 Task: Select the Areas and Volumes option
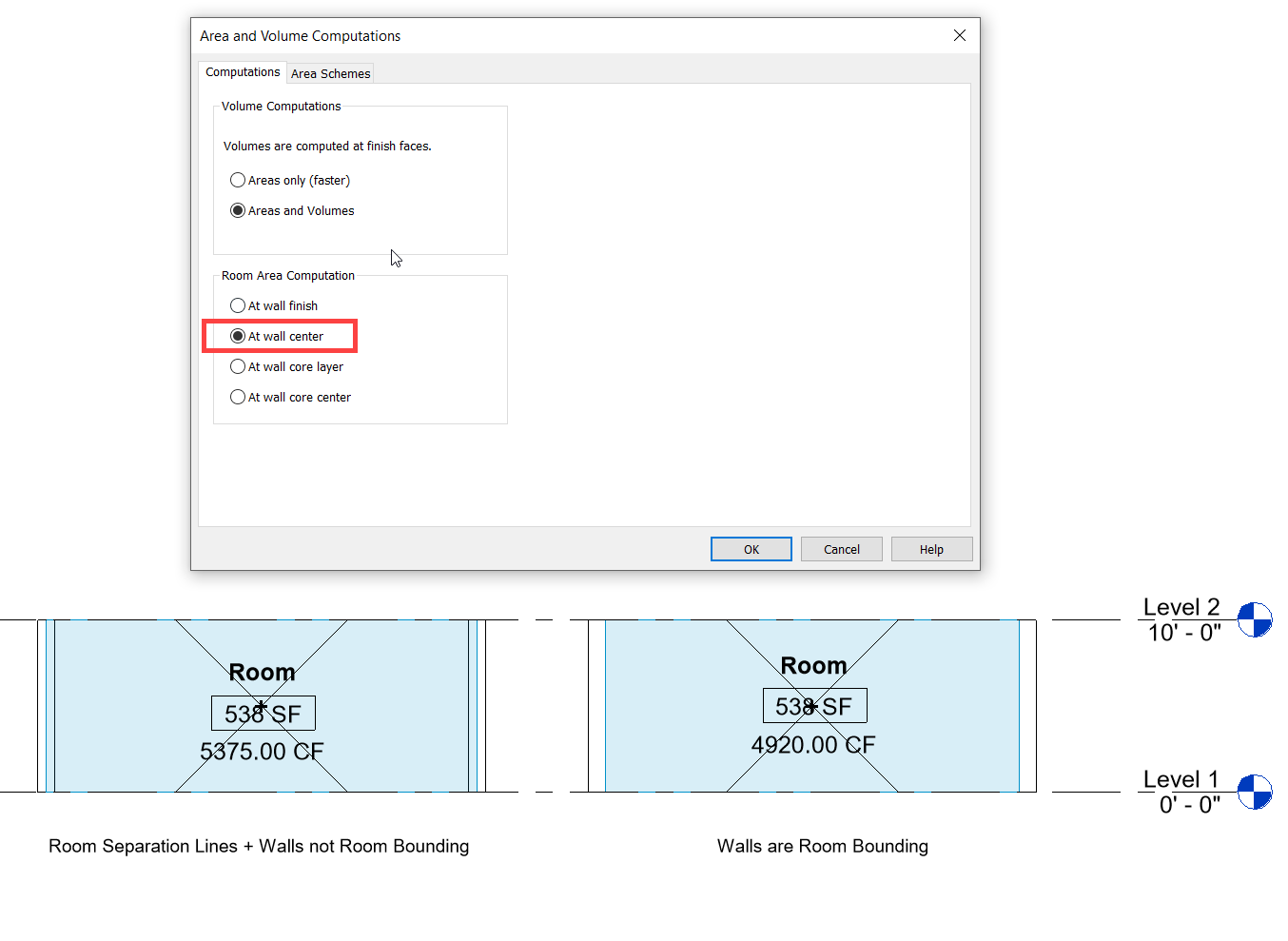pos(238,210)
